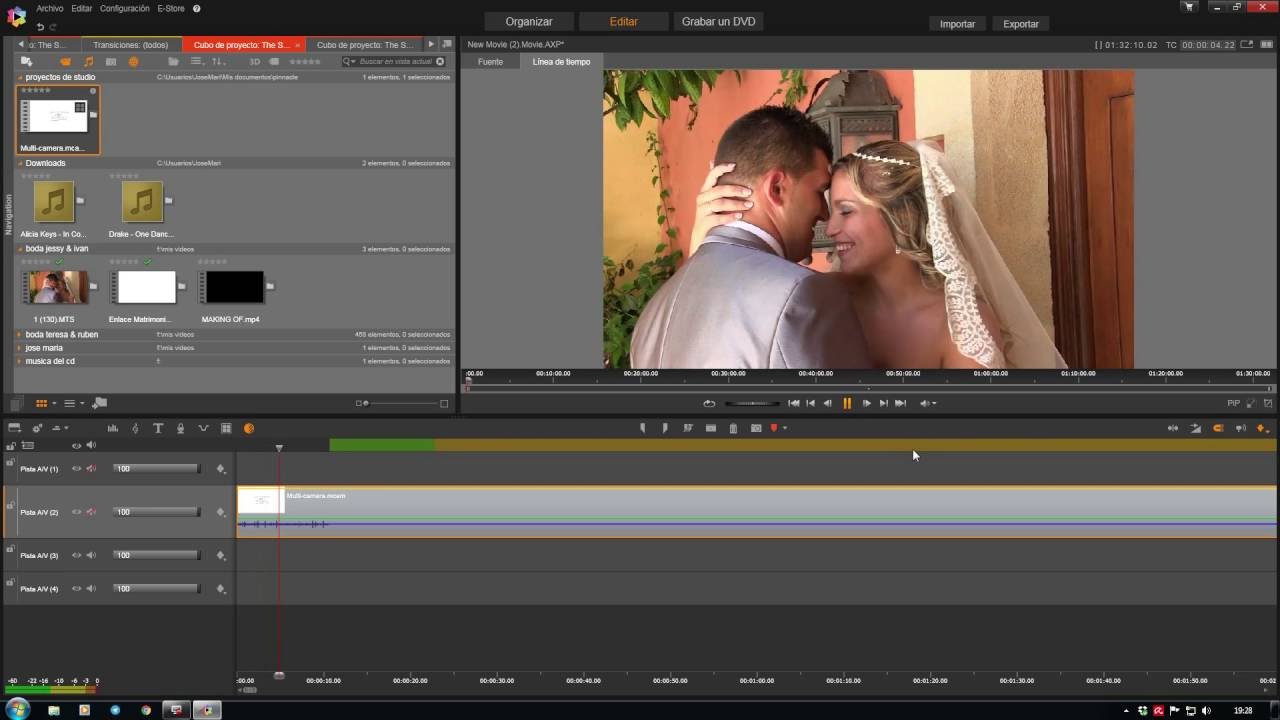Click the Grabar un DVD button
The height and width of the screenshot is (720, 1280).
coord(718,21)
